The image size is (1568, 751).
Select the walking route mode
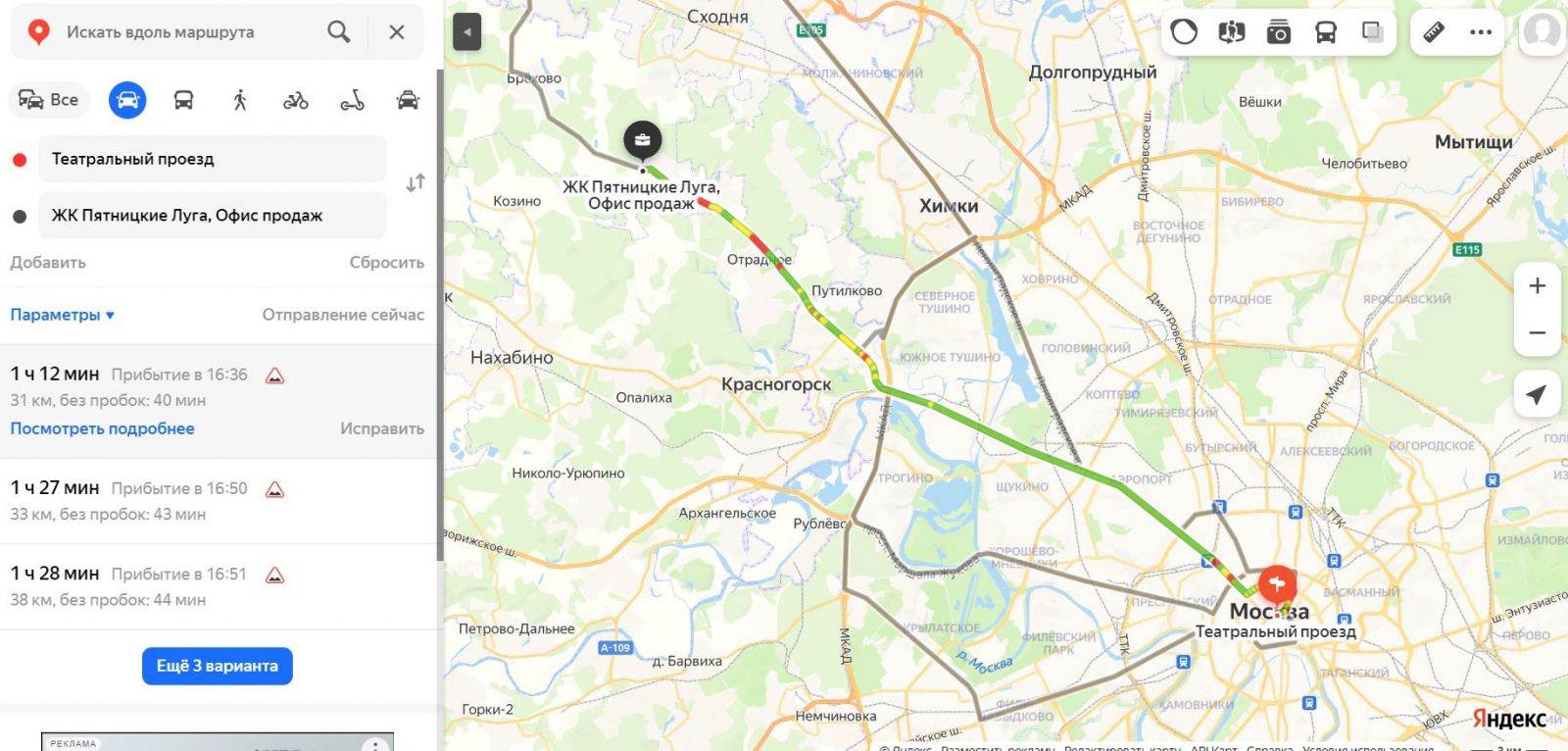pos(240,100)
